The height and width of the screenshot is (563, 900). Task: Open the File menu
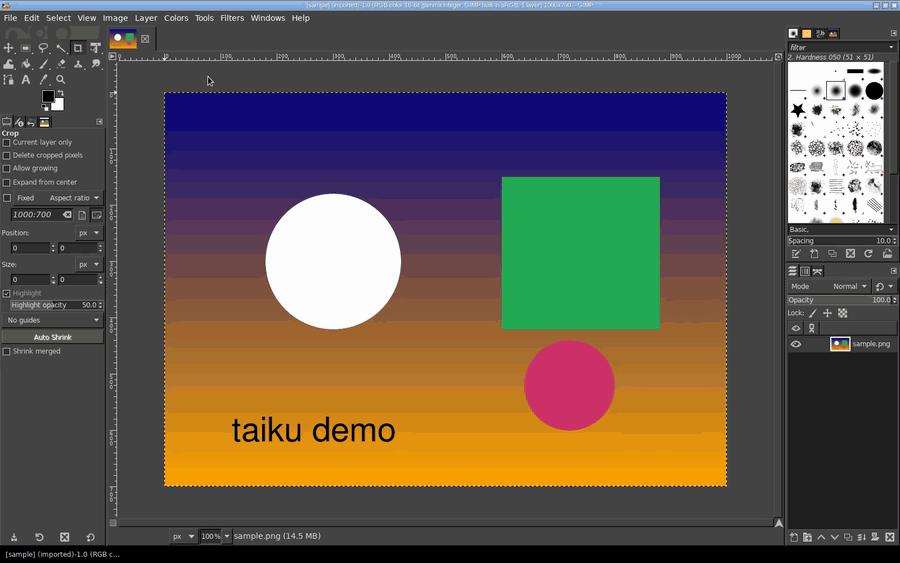(10, 18)
